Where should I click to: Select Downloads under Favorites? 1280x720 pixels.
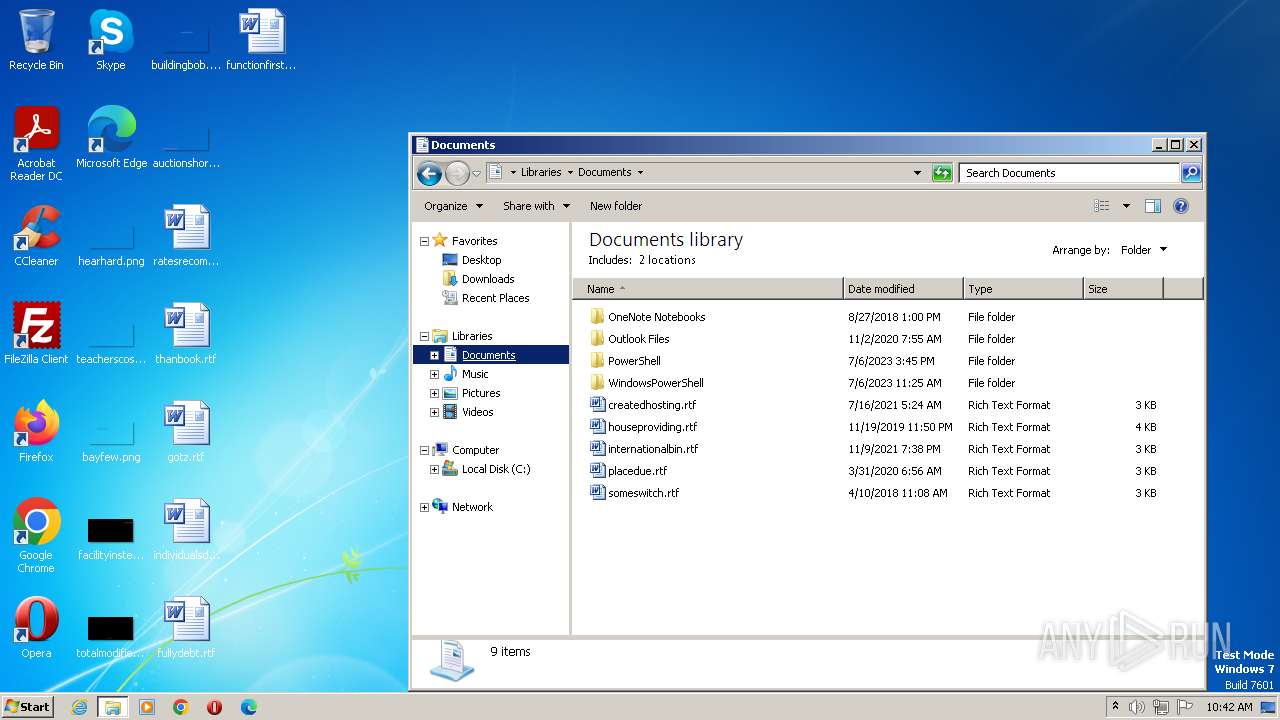[x=478, y=279]
